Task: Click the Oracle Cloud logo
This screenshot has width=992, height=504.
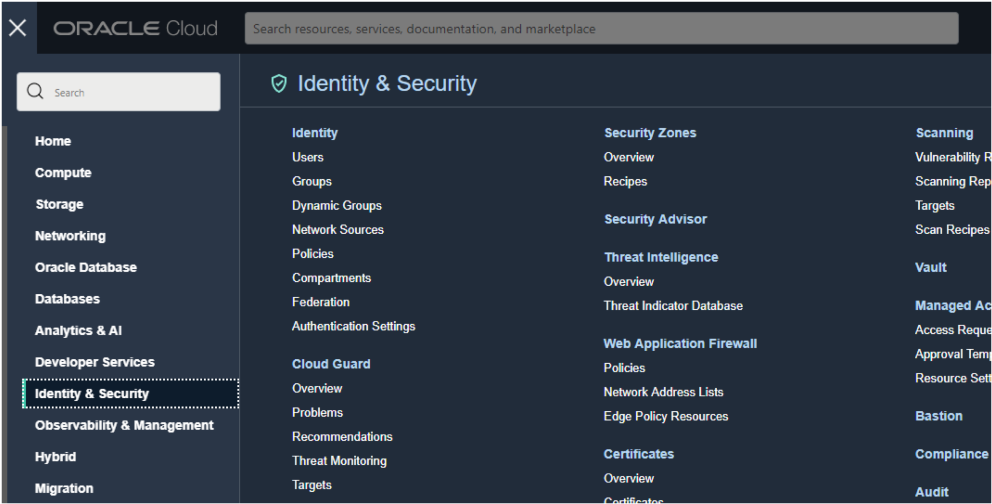Action: (x=135, y=28)
